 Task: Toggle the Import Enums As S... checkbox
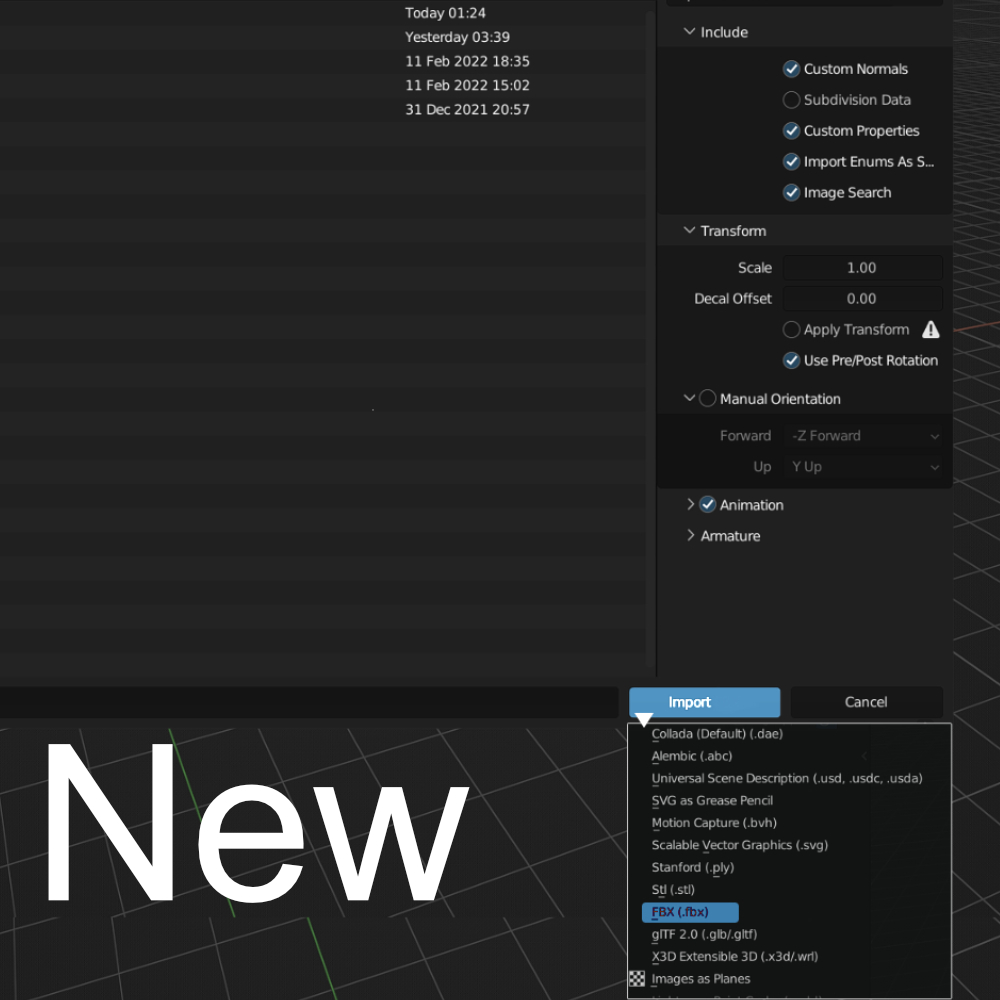click(x=791, y=161)
